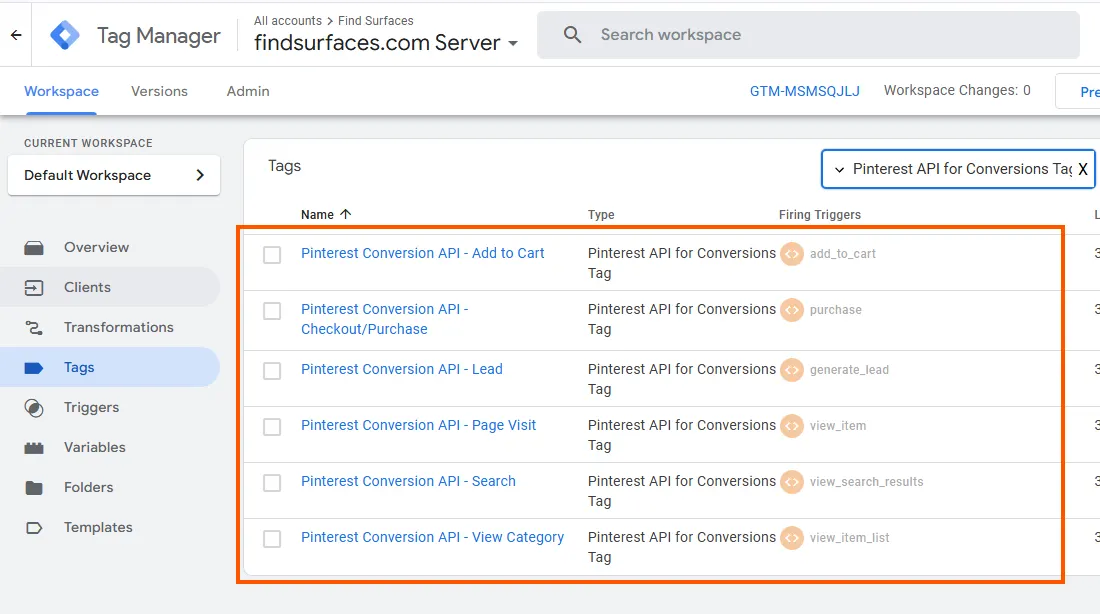Click the Tags sidebar icon
This screenshot has width=1100, height=614.
pos(34,368)
